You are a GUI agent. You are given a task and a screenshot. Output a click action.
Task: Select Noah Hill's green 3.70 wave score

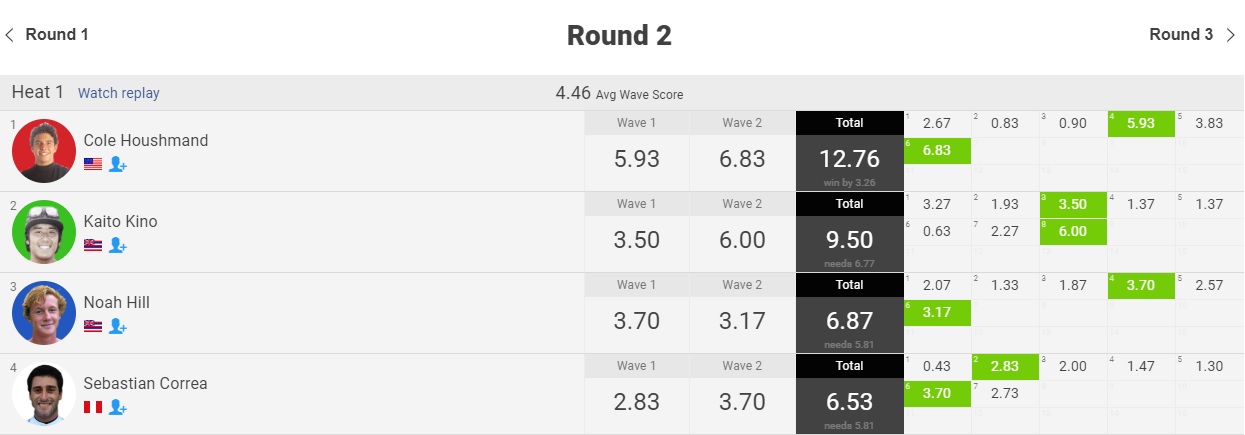[x=1141, y=285]
